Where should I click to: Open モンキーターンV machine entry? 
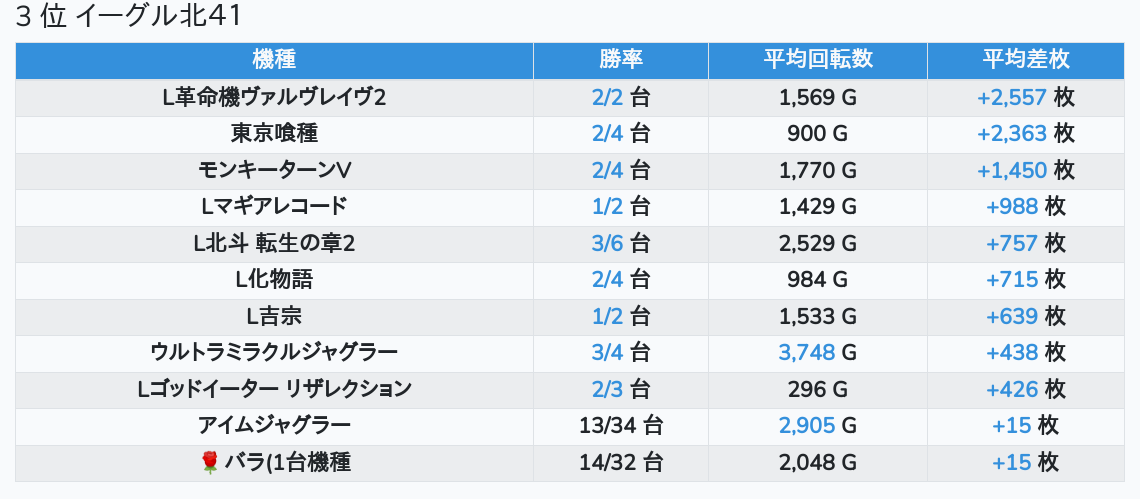[x=274, y=170]
